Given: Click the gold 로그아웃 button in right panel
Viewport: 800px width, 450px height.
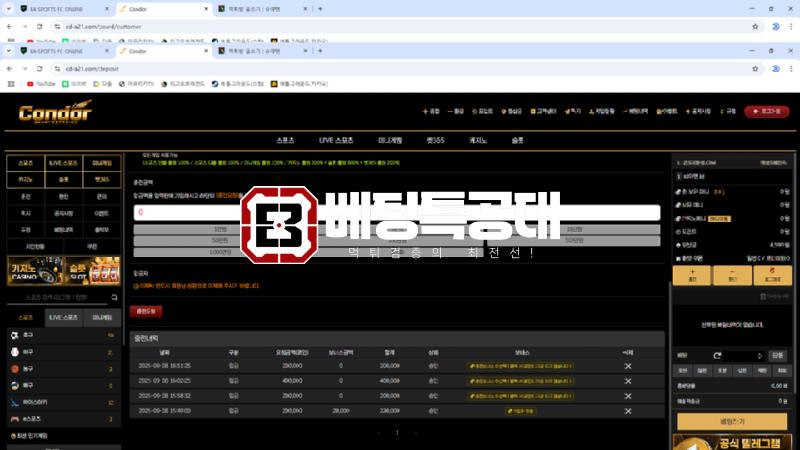Looking at the screenshot, I should point(772,276).
